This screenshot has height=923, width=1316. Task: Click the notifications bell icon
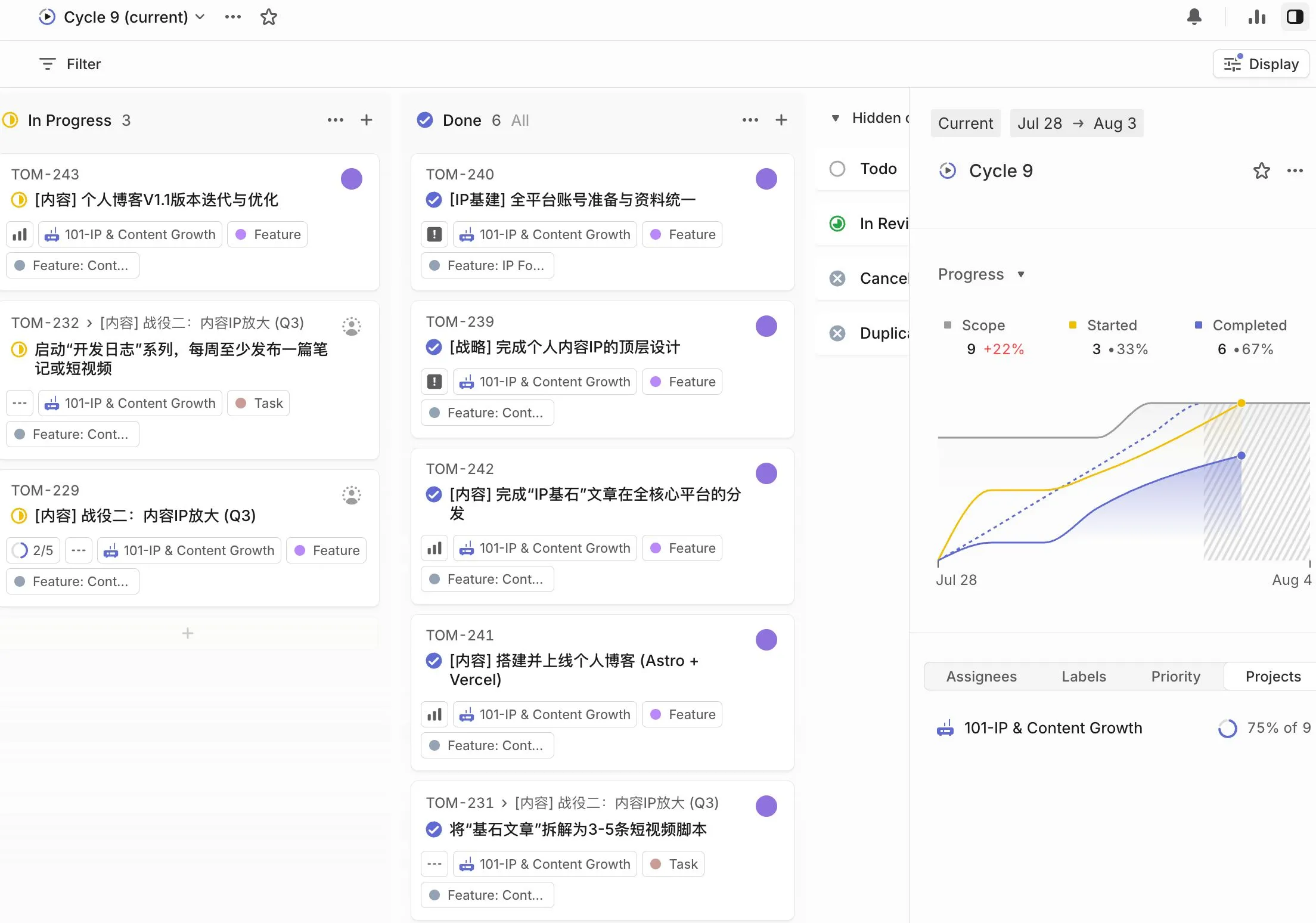tap(1194, 17)
